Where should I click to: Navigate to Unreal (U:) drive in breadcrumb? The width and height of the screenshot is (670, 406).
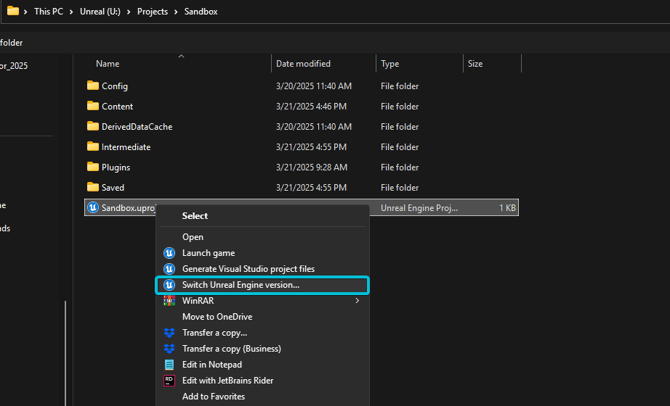click(100, 12)
